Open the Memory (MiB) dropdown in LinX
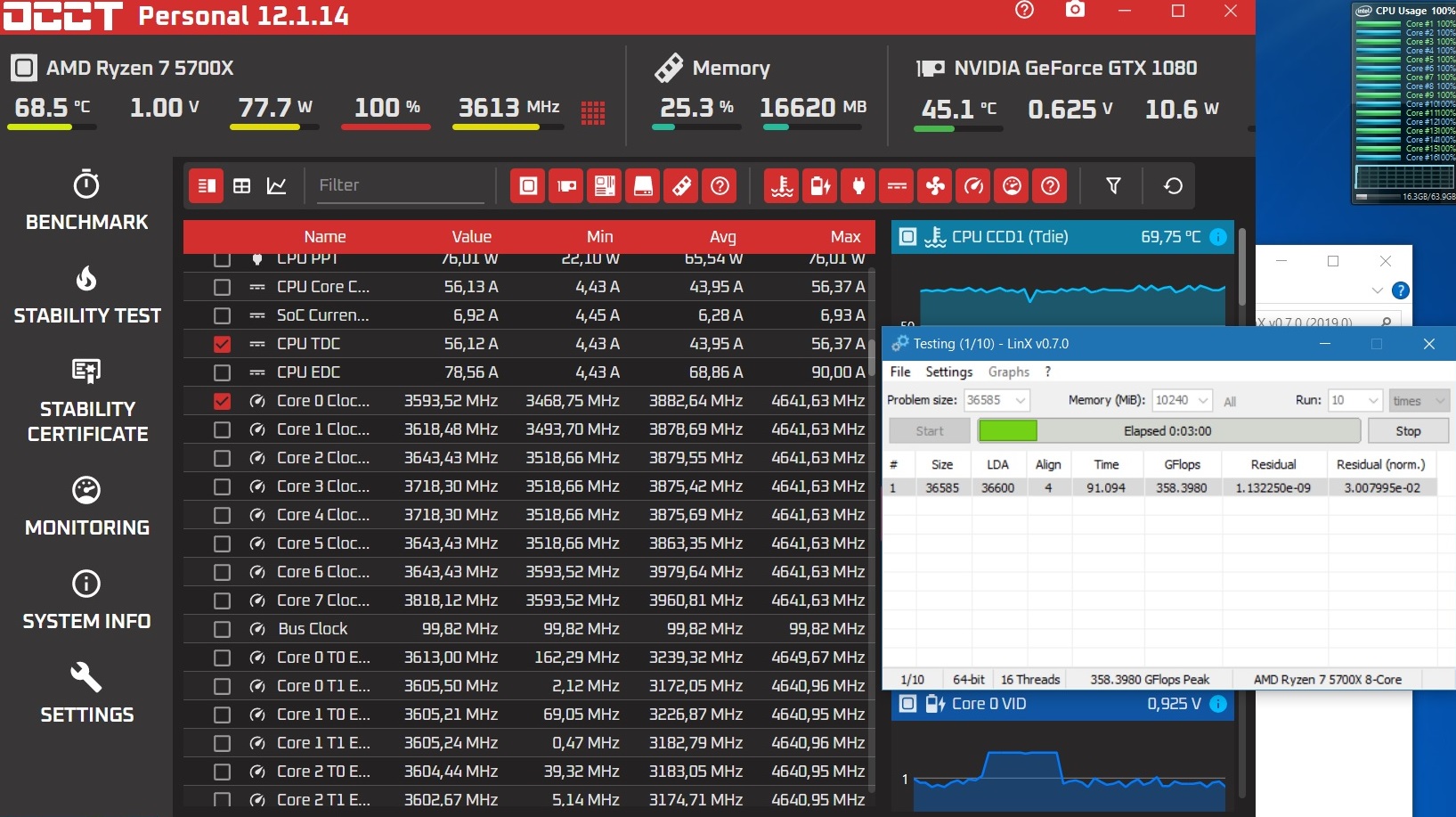This screenshot has width=1456, height=817. (1203, 401)
